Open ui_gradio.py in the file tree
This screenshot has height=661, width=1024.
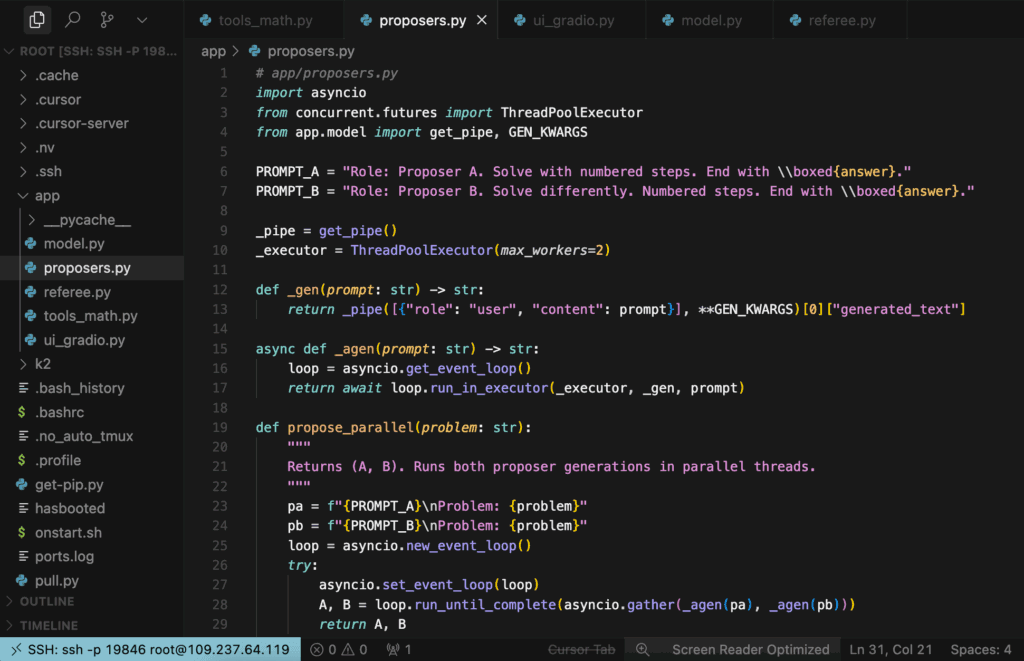pyautogui.click(x=84, y=340)
